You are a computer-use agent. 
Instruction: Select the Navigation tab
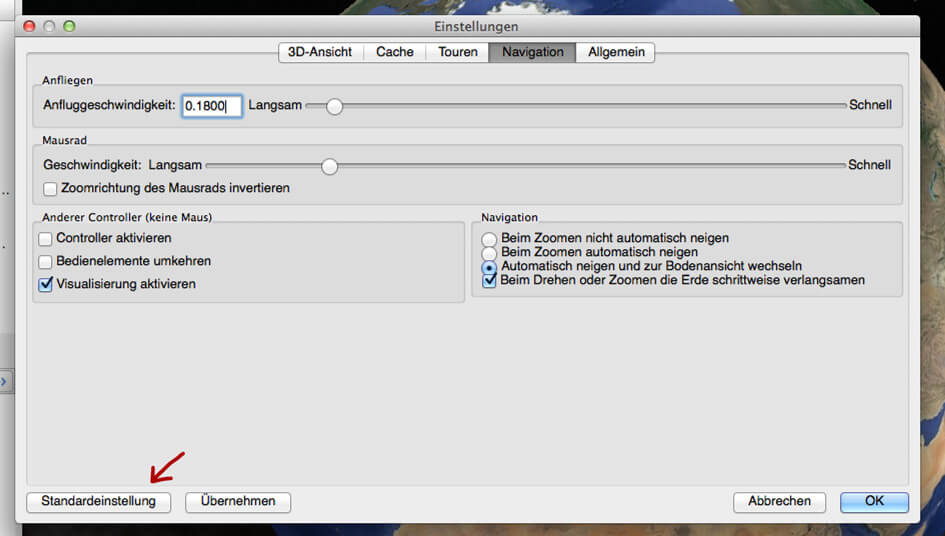(532, 52)
